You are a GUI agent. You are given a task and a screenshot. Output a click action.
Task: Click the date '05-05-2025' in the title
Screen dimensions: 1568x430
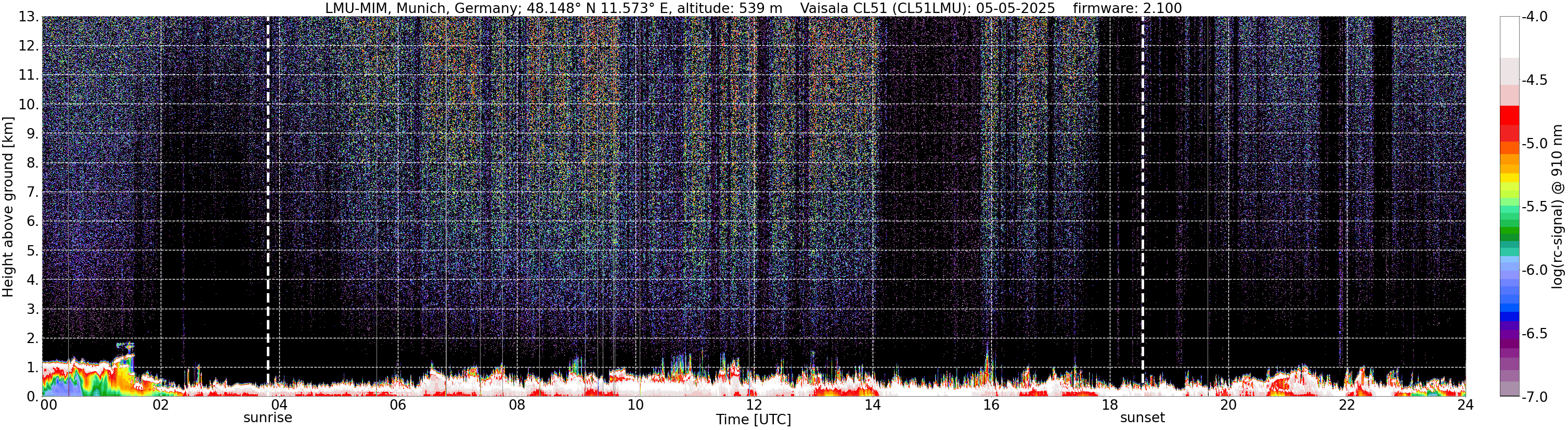click(x=1015, y=8)
